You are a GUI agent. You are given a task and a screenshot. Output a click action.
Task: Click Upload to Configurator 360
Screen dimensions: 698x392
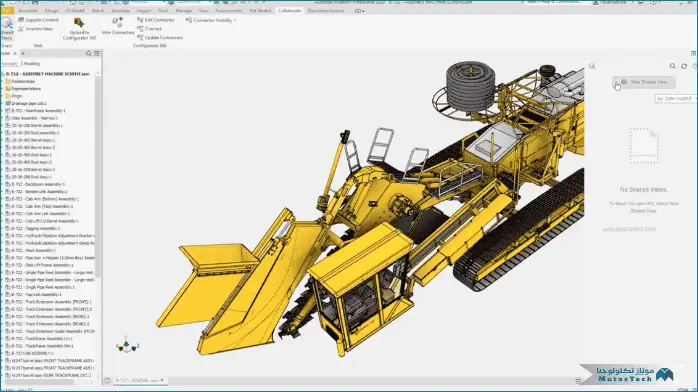[x=79, y=29]
